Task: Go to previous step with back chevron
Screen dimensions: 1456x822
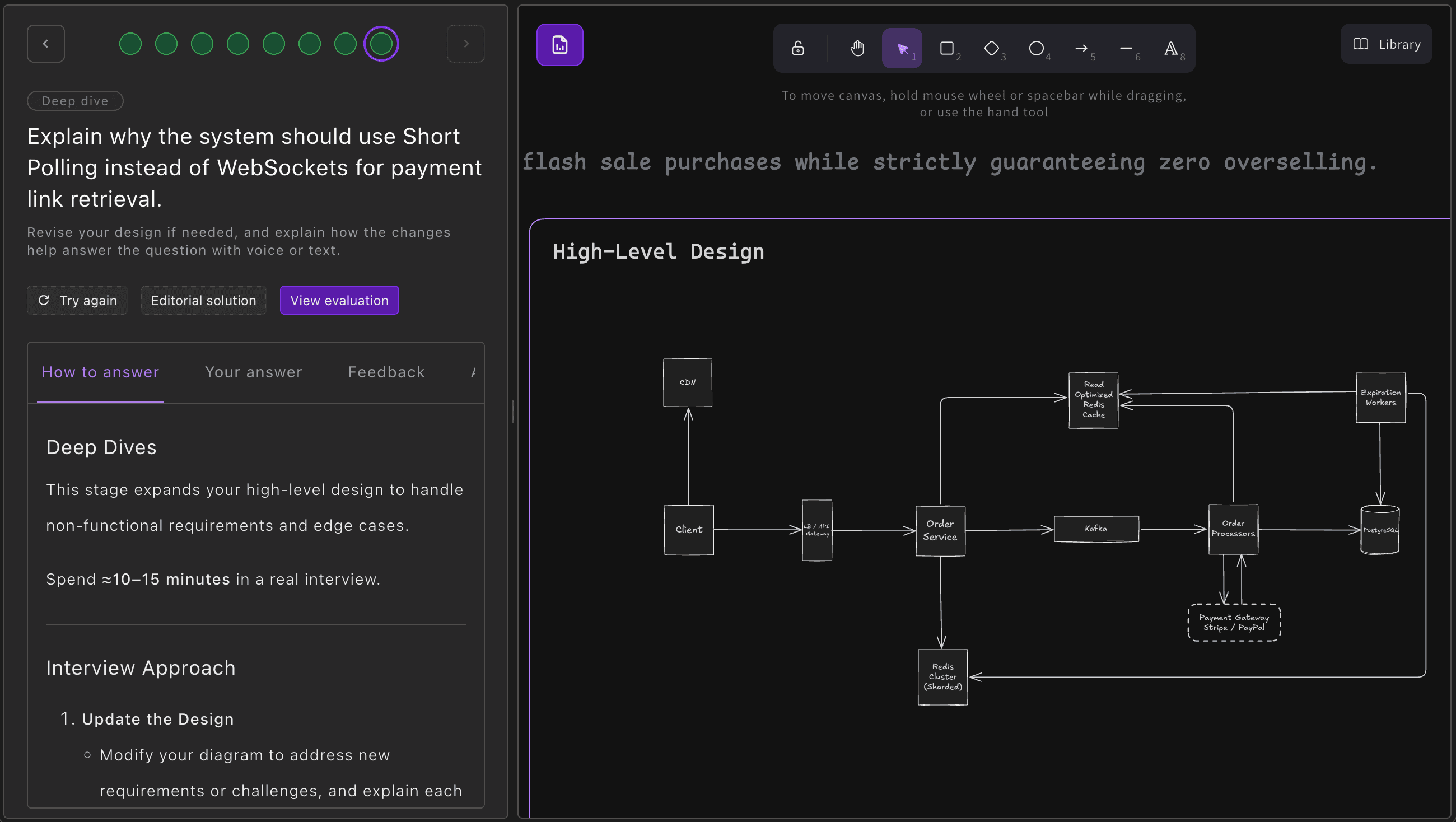Action: tap(46, 44)
